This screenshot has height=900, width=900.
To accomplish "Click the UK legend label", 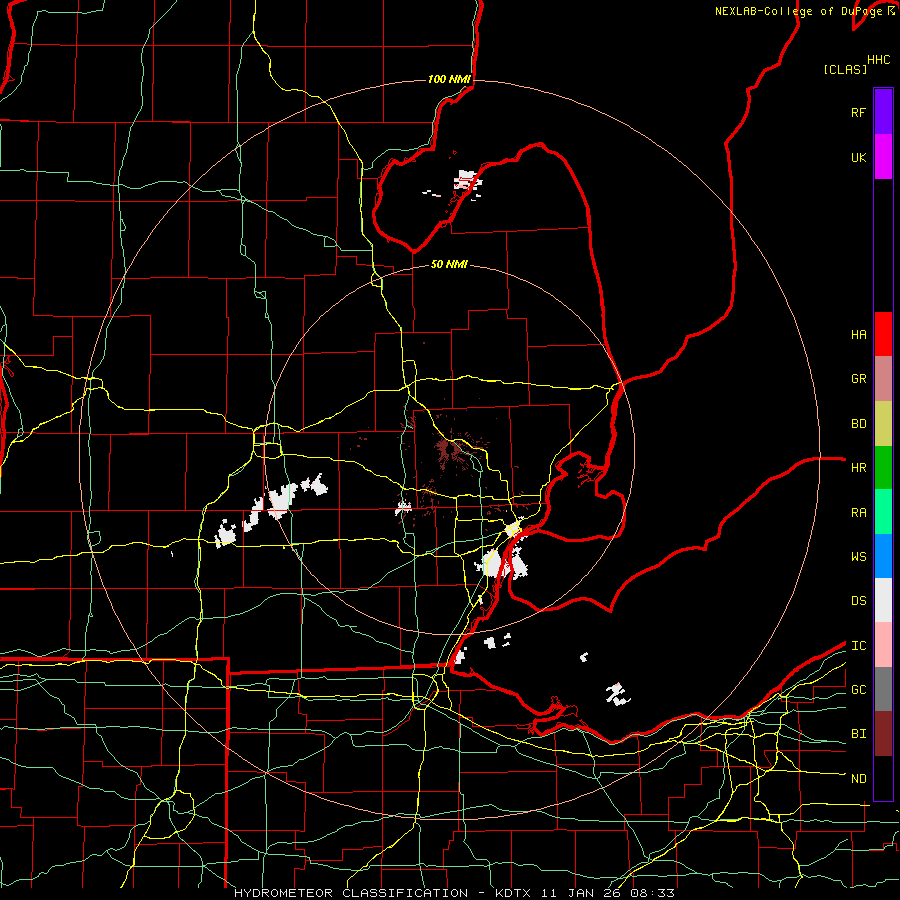I will click(x=858, y=157).
